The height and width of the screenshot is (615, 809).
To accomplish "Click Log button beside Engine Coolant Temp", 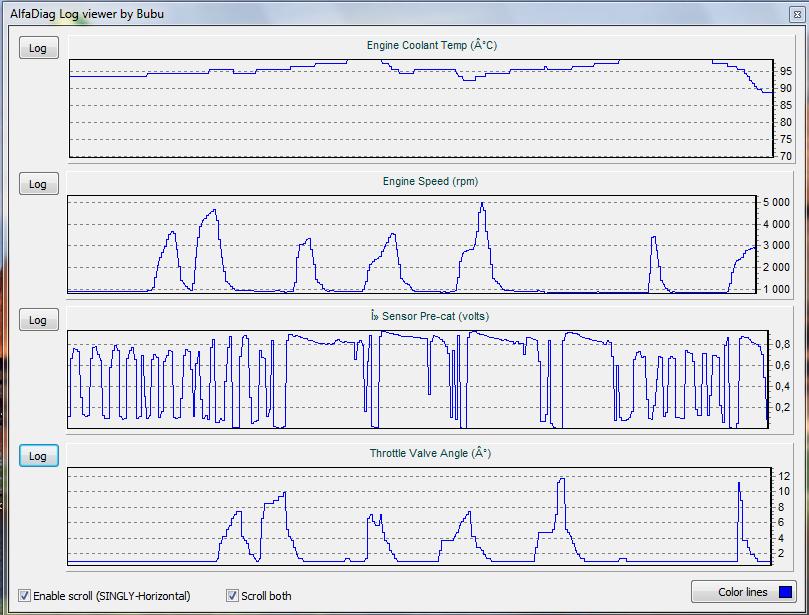I will 38,48.
